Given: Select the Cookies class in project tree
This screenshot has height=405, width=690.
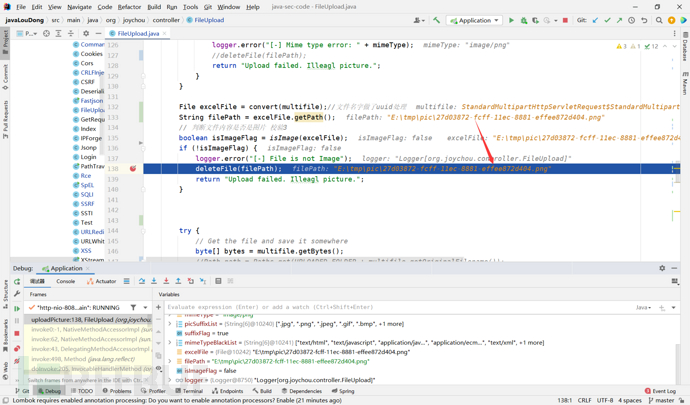Looking at the screenshot, I should coord(91,54).
